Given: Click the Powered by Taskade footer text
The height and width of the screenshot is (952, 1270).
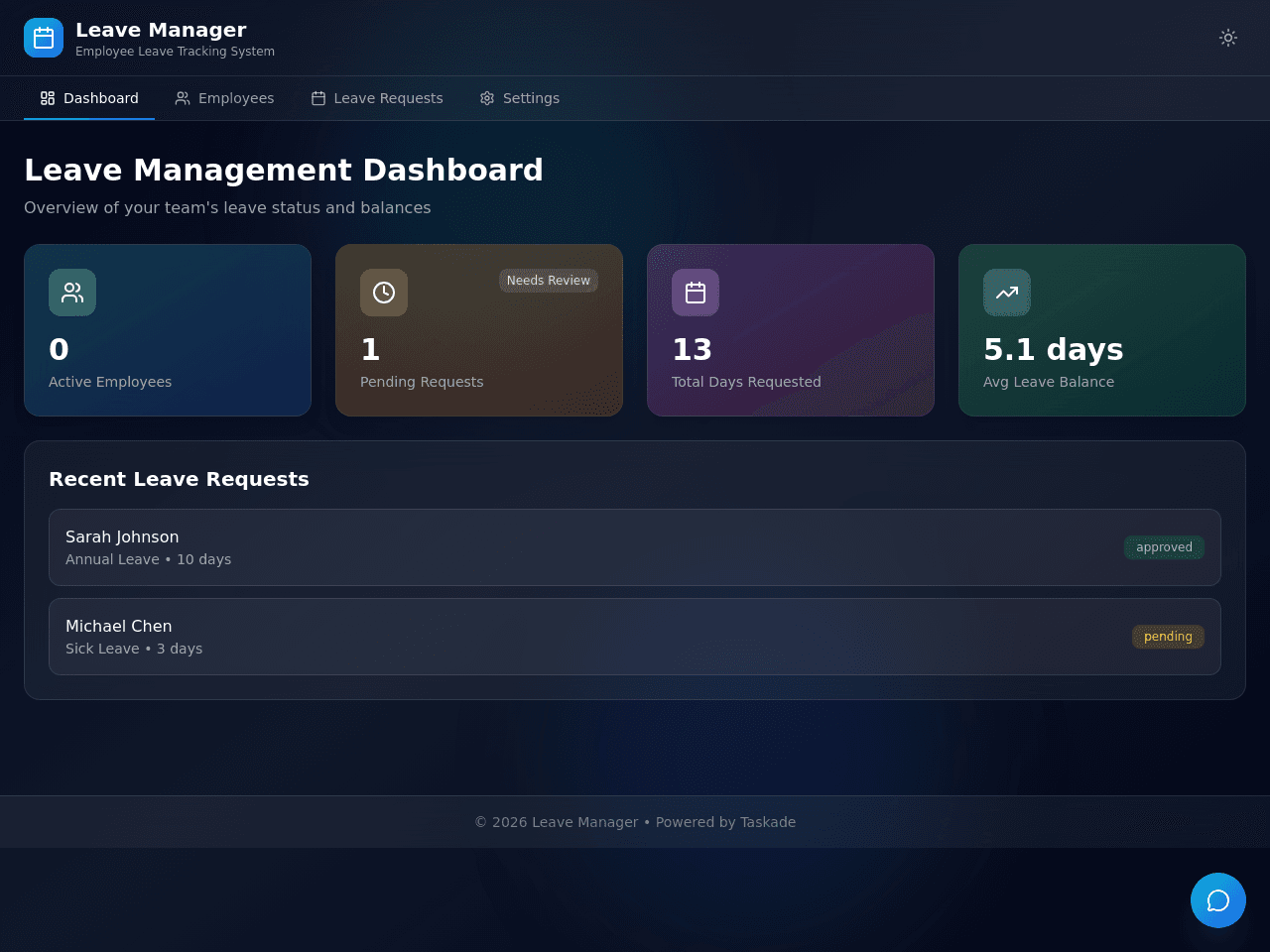Looking at the screenshot, I should click(x=725, y=822).
